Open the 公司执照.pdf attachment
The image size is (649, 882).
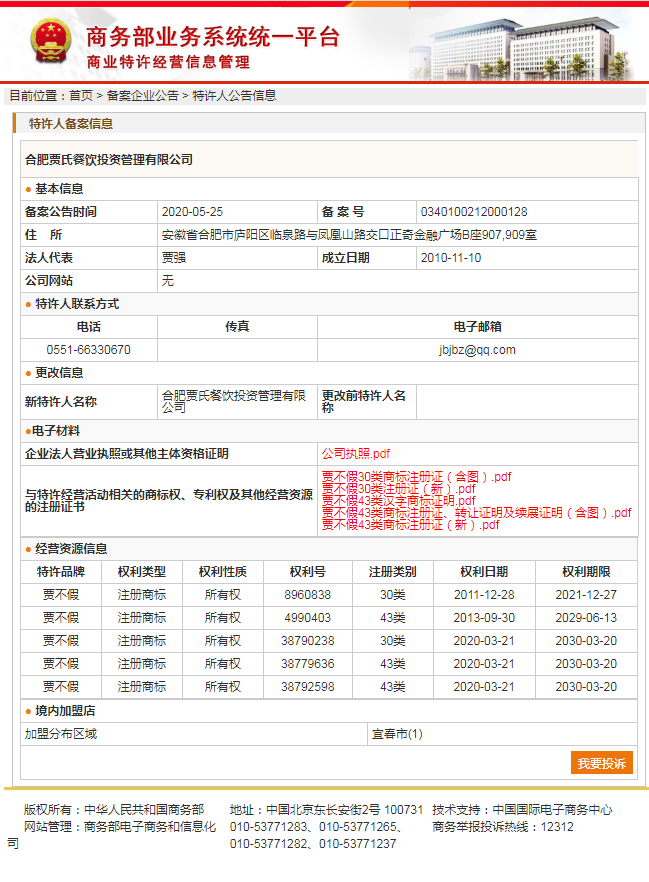pos(355,454)
